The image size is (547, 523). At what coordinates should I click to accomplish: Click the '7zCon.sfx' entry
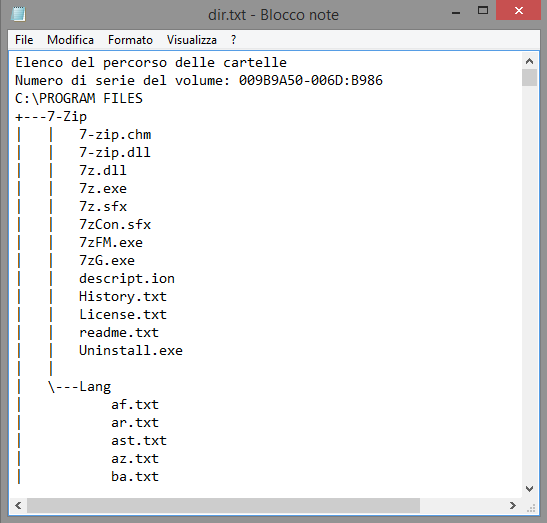click(x=115, y=224)
